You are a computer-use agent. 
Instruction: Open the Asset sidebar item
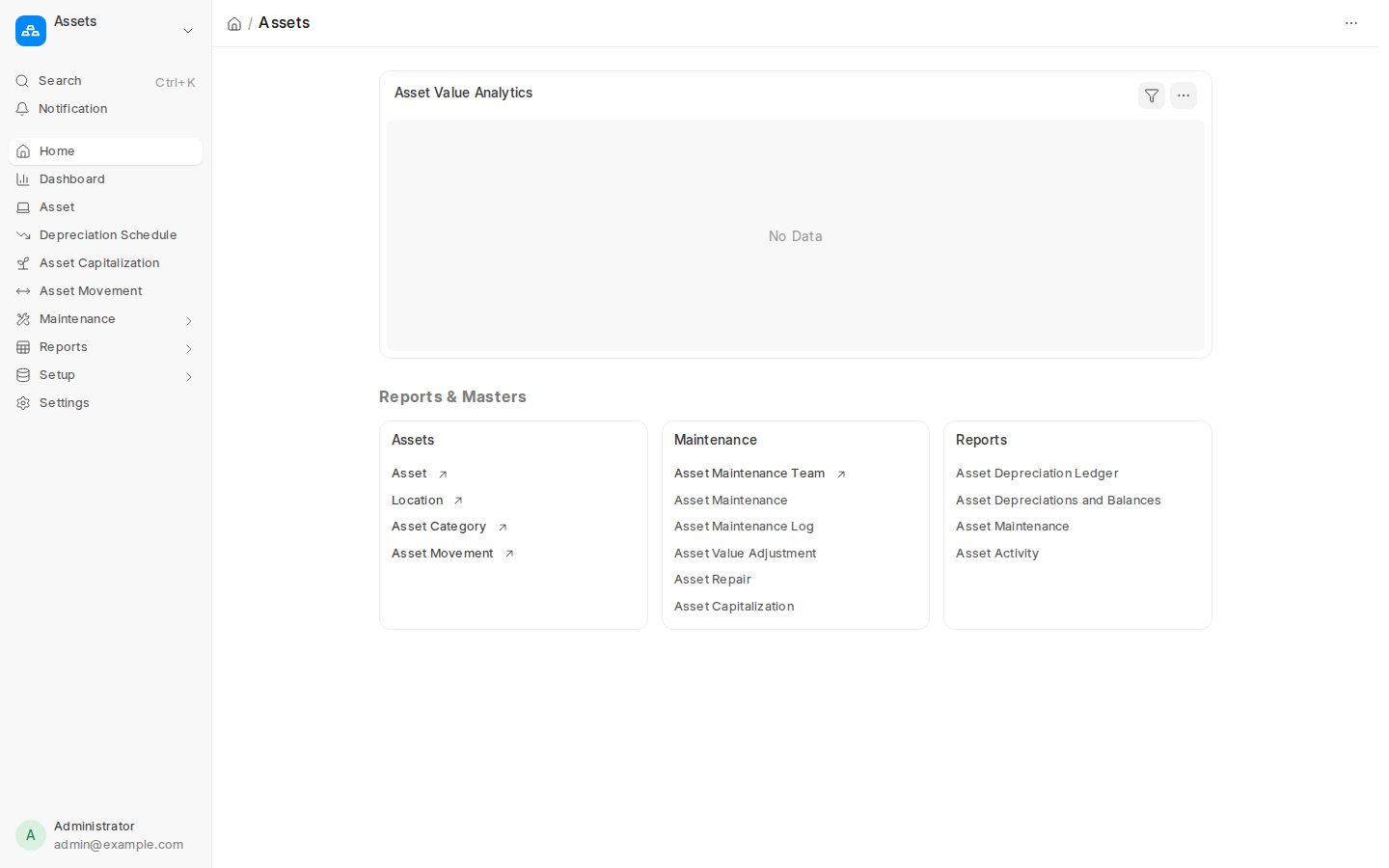click(x=105, y=207)
